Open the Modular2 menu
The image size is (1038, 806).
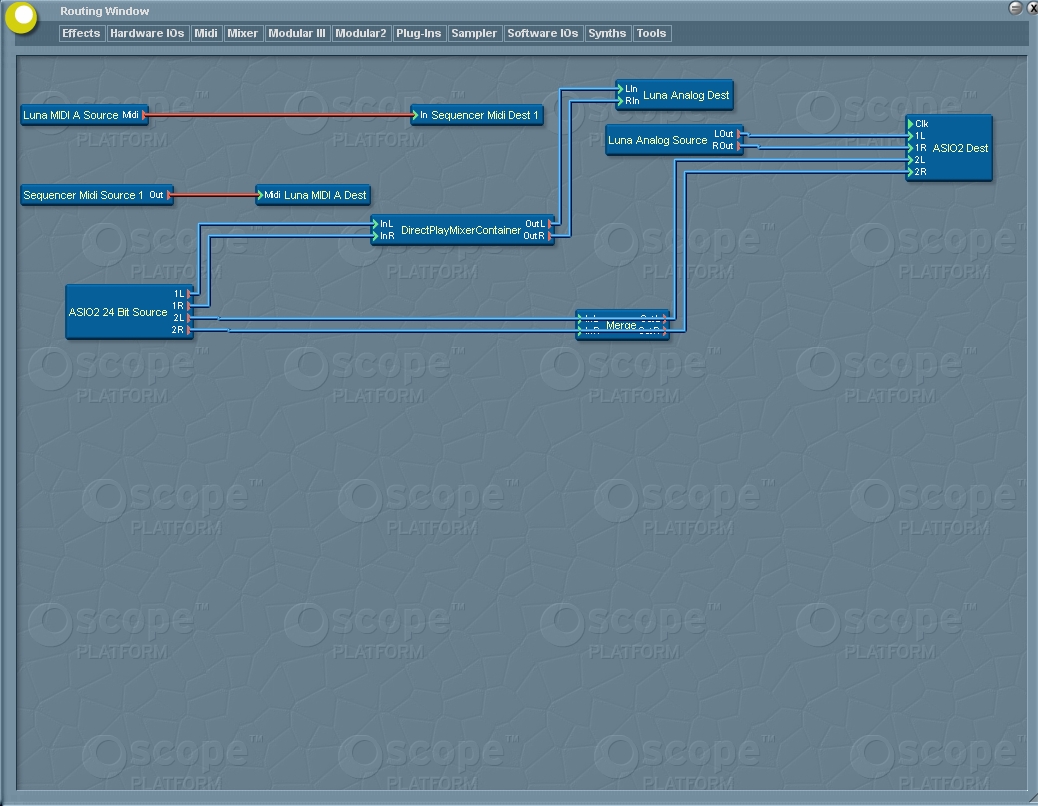[360, 33]
